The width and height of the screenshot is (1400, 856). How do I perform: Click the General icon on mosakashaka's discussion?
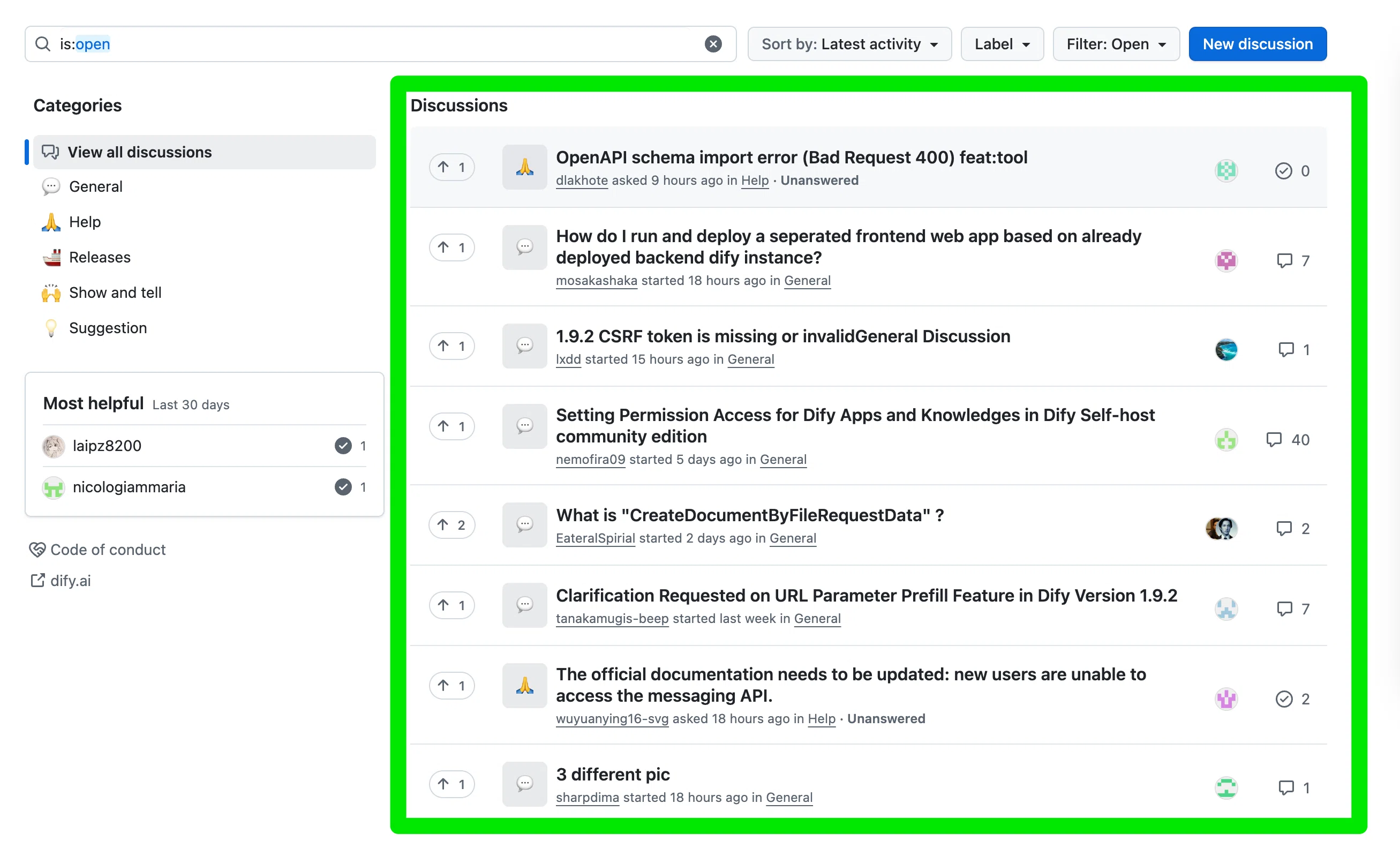click(x=524, y=247)
